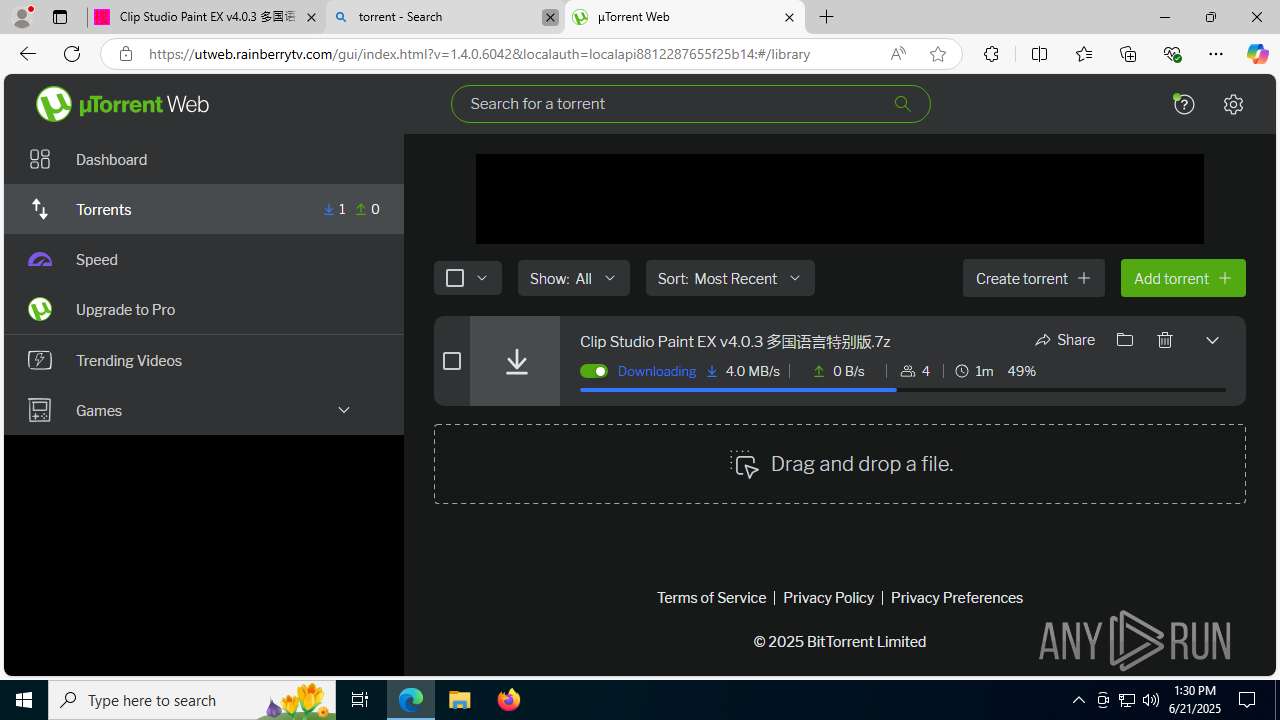
Task: Click the Clip Studio Paint EX torrent name
Action: pyautogui.click(x=735, y=341)
